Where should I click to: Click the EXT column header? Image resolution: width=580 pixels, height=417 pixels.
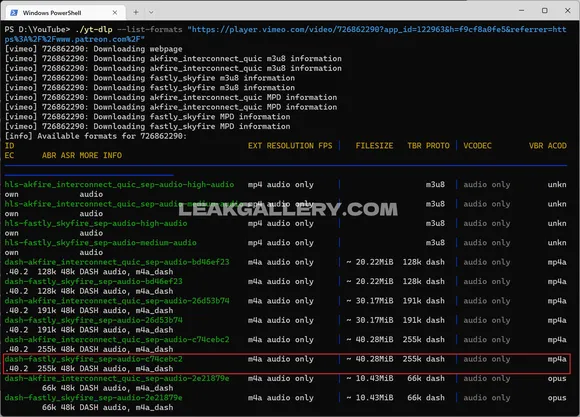pos(255,146)
